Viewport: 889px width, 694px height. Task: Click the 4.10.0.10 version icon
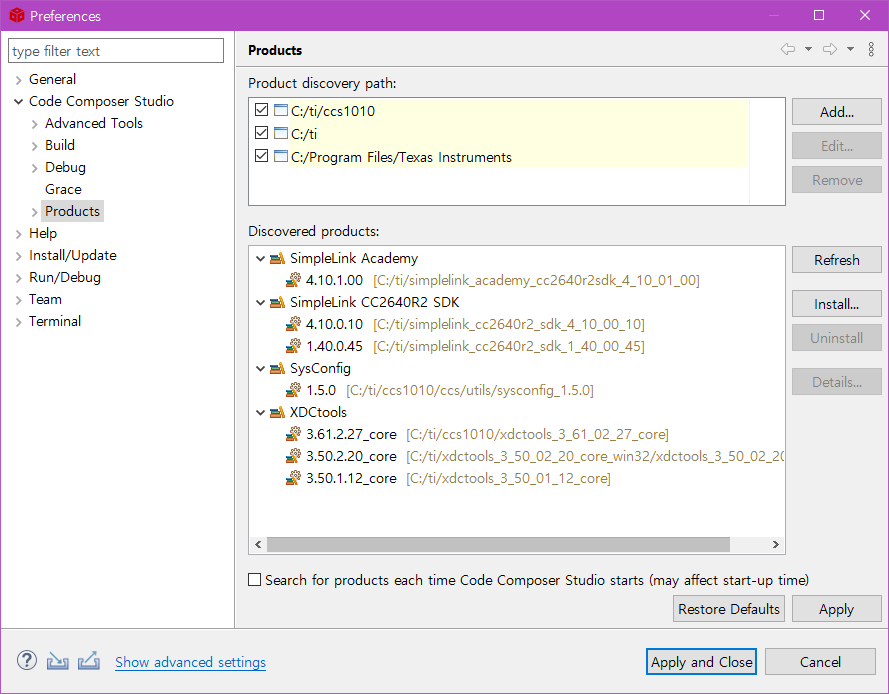pos(293,324)
